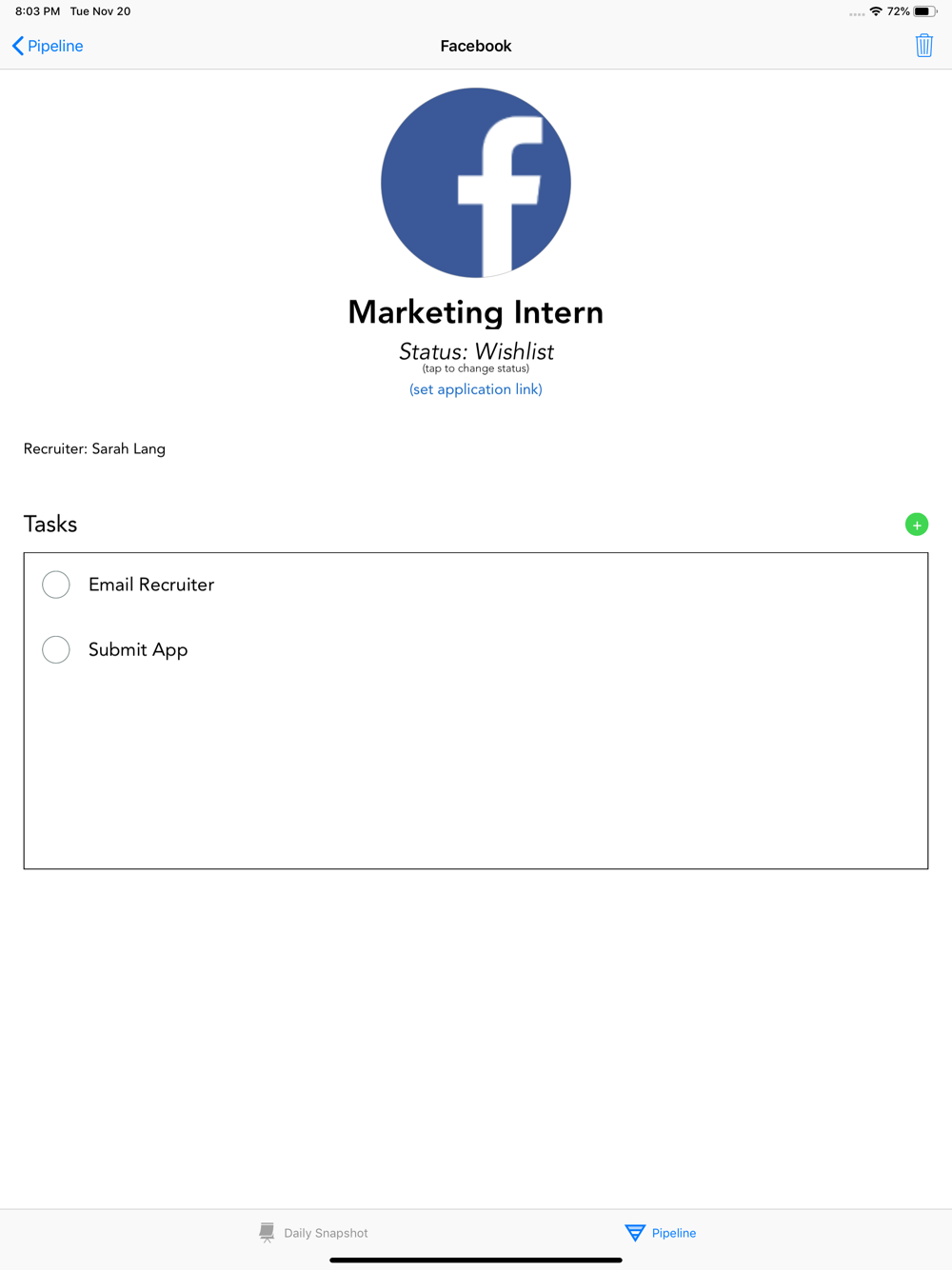Switch to the Pipeline tab
This screenshot has height=1270, width=952.
point(661,1233)
